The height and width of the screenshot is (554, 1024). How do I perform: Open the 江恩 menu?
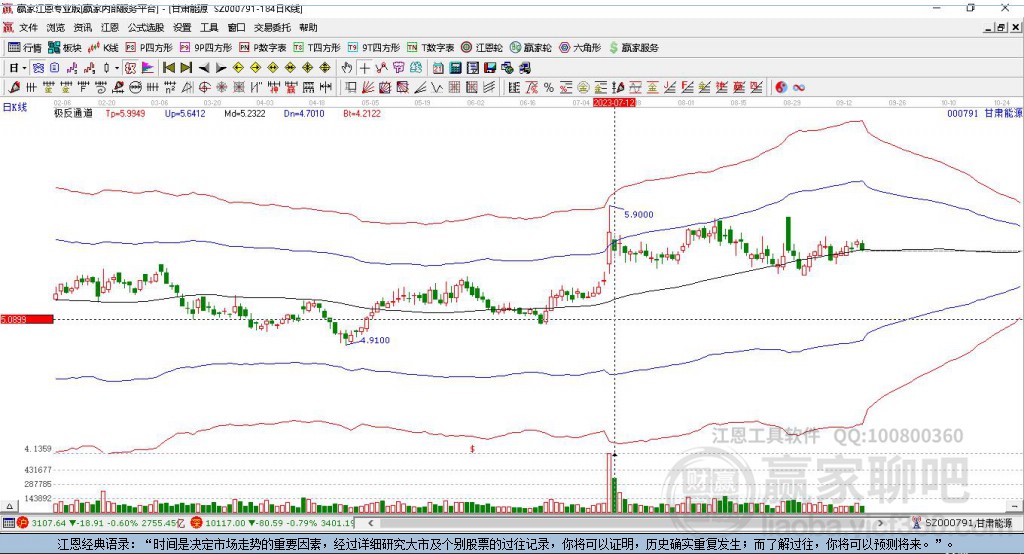[110, 27]
